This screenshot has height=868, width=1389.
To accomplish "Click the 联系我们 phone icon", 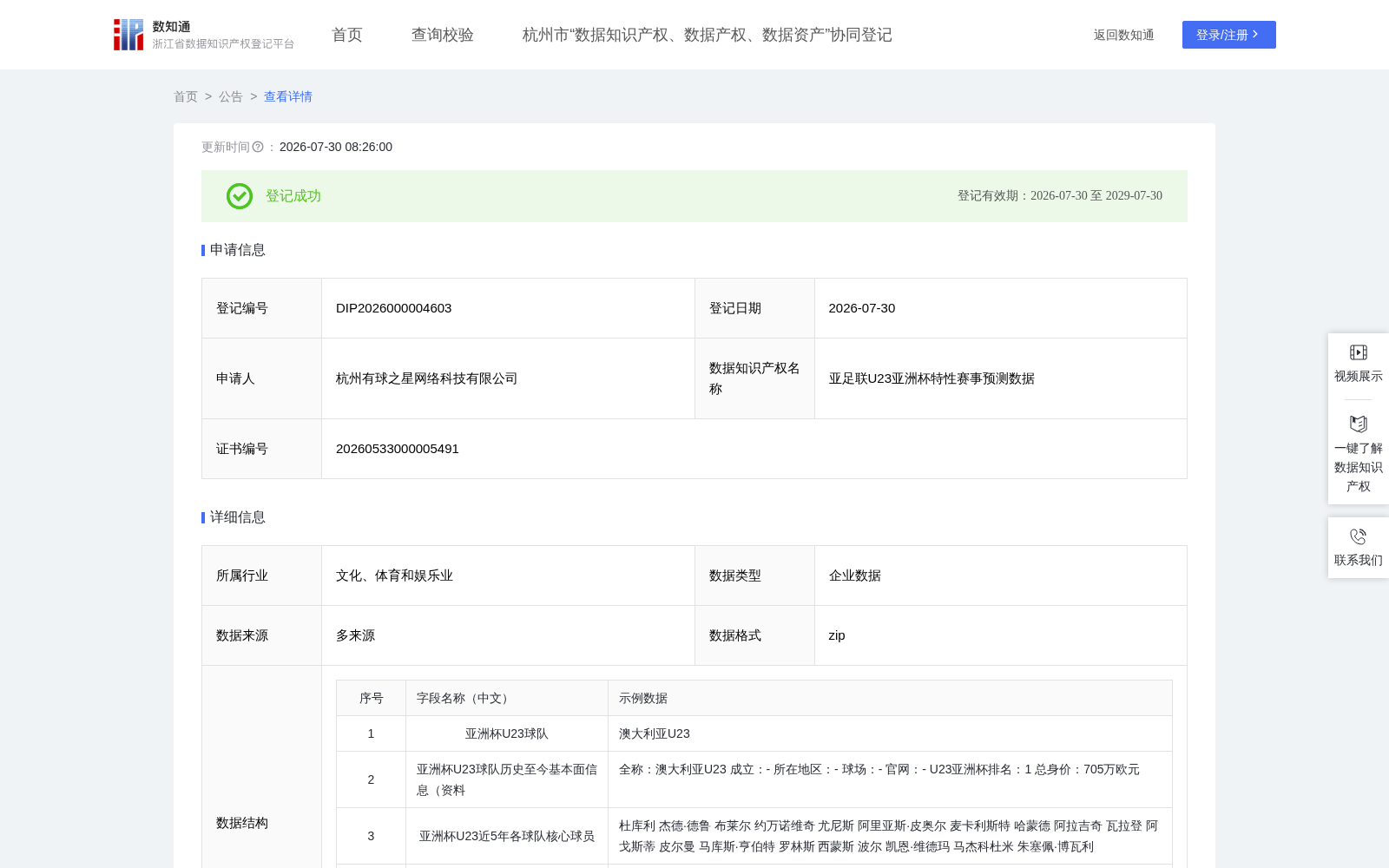I will click(x=1359, y=536).
